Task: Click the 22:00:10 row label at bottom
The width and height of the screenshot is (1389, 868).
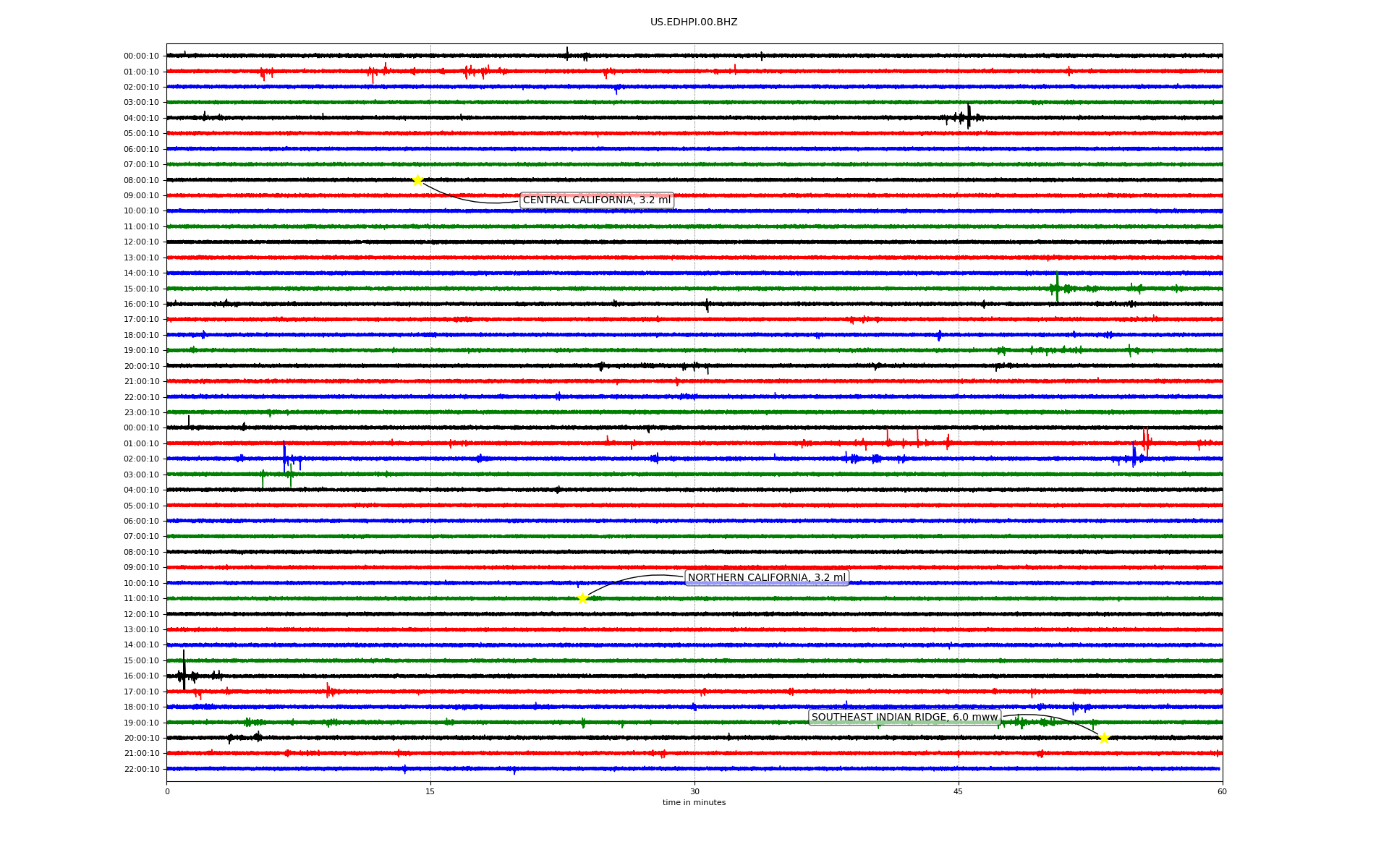Action: pyautogui.click(x=141, y=770)
